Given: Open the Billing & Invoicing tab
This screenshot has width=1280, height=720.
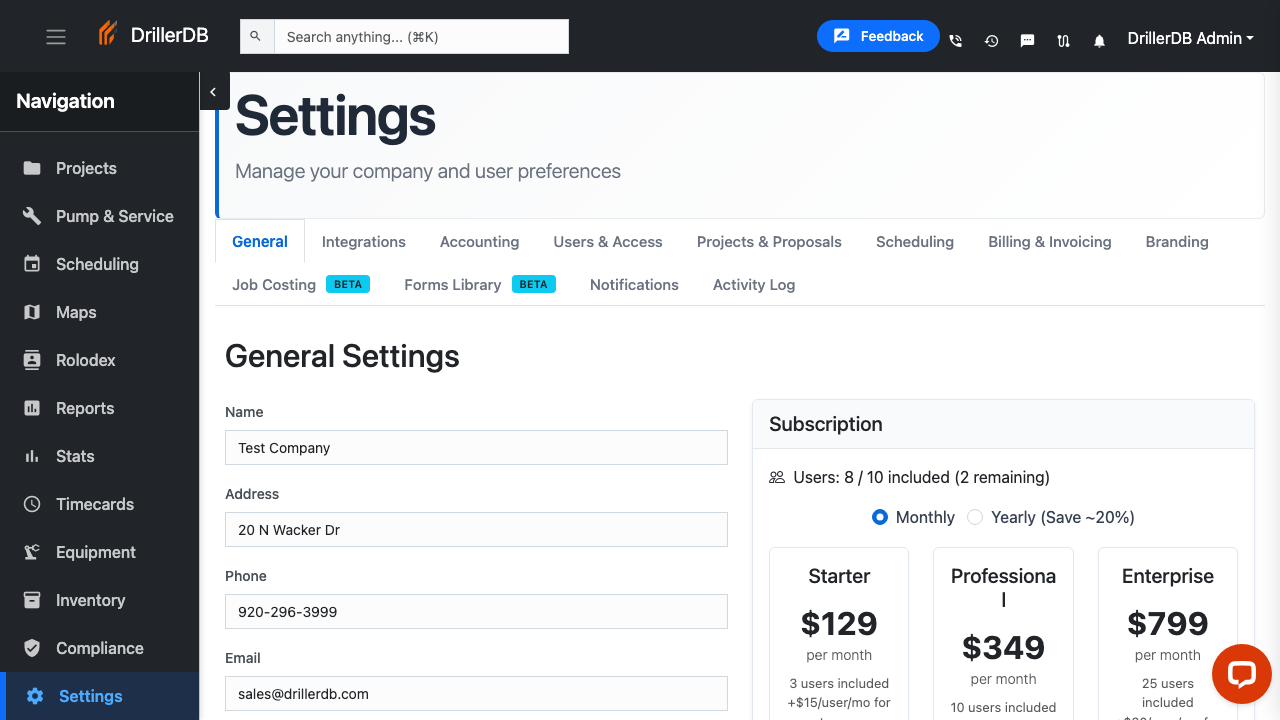Looking at the screenshot, I should [x=1049, y=241].
